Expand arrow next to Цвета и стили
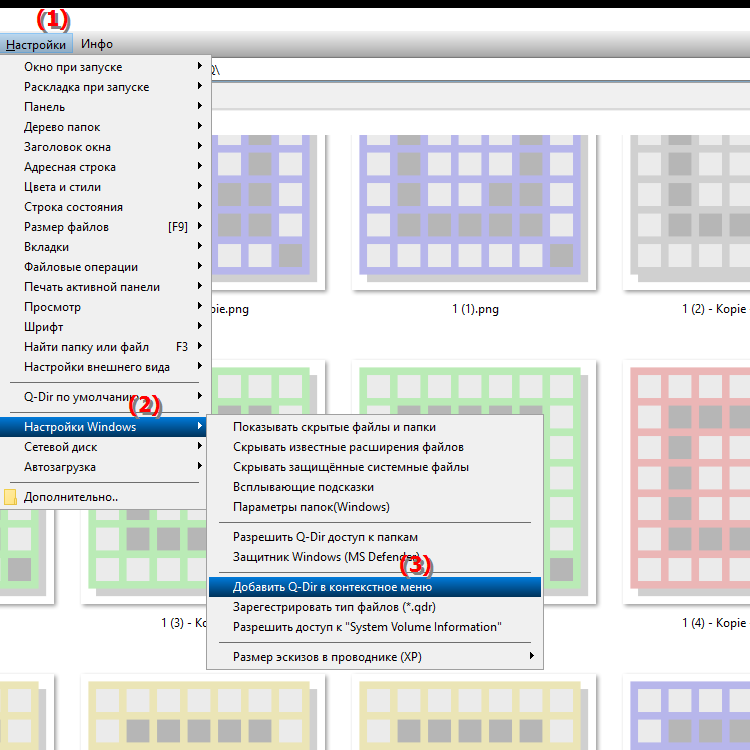 click(x=200, y=186)
